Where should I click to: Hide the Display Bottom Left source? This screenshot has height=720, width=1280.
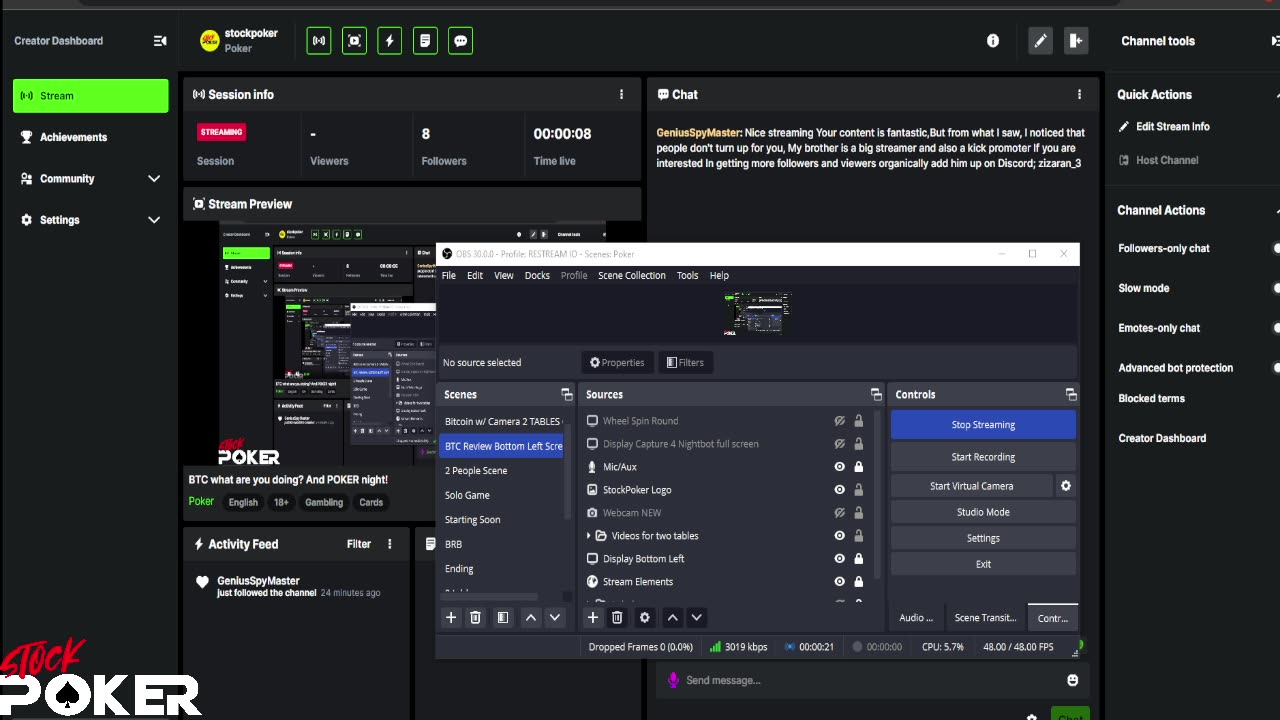click(x=839, y=559)
